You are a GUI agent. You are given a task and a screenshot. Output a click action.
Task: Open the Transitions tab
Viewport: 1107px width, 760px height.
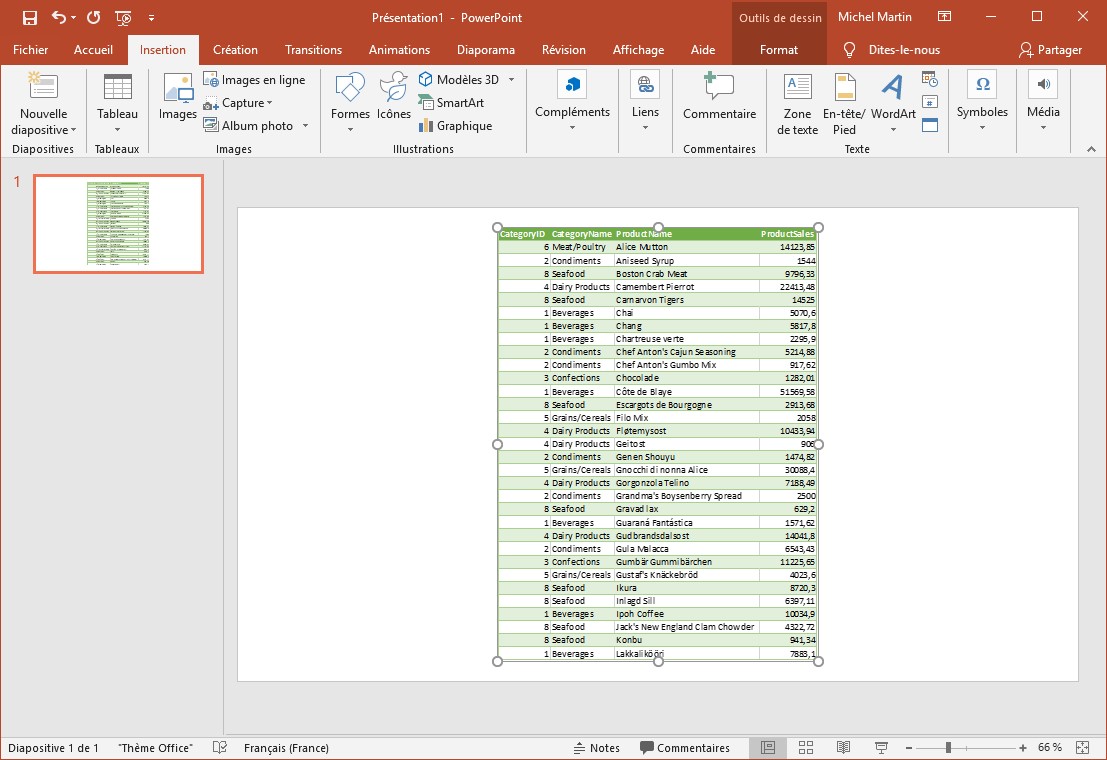click(313, 50)
